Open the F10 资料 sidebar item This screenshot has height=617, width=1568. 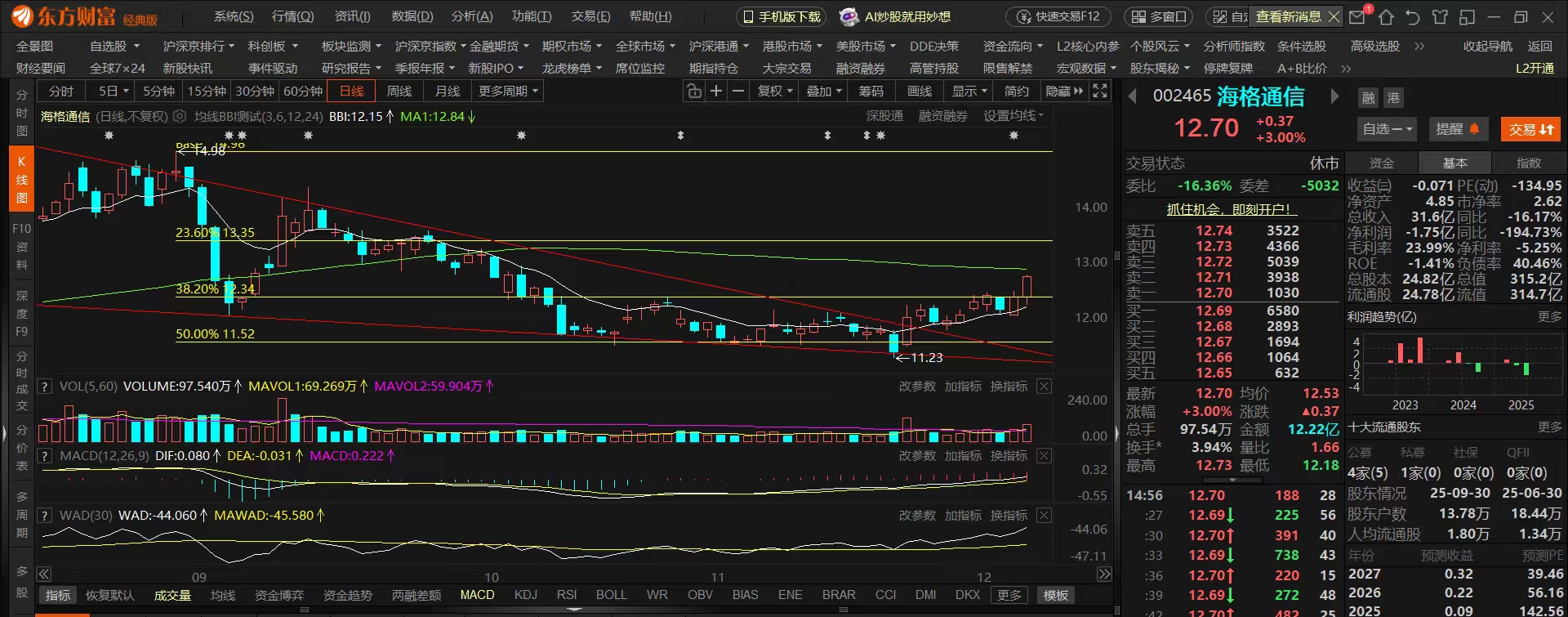[22, 247]
